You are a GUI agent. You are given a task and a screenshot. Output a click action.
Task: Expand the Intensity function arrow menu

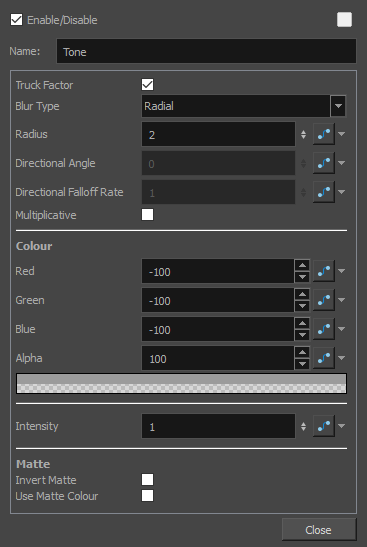coord(342,426)
